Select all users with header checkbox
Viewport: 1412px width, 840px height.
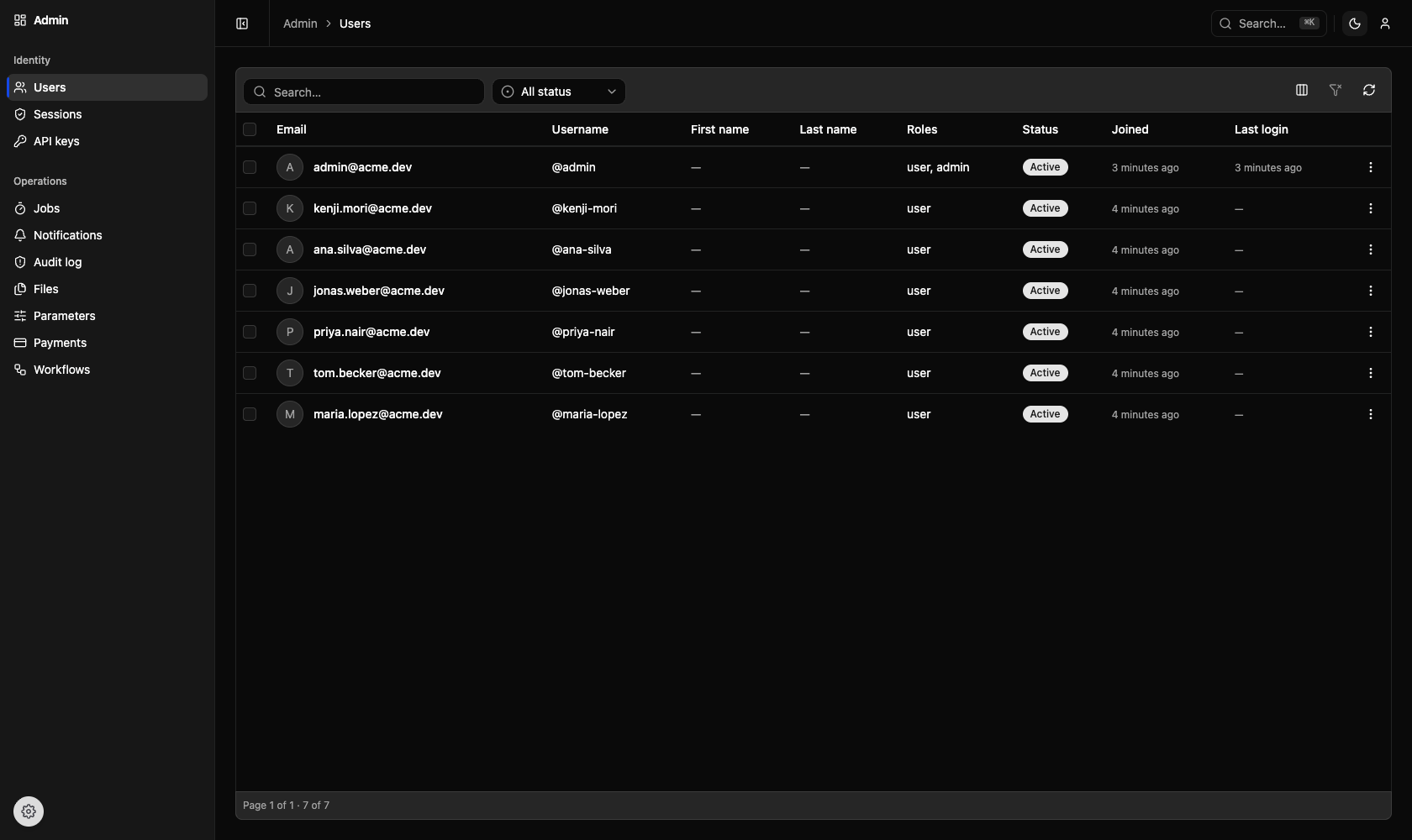tap(250, 129)
